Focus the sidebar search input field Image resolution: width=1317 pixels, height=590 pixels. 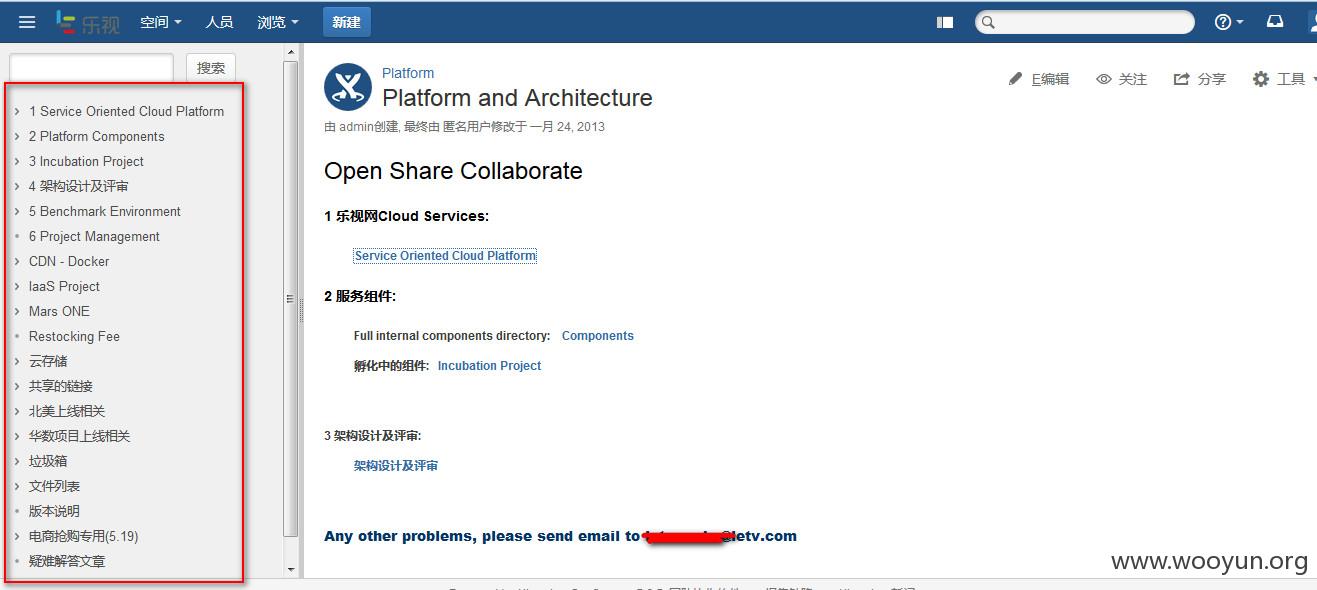(x=91, y=68)
